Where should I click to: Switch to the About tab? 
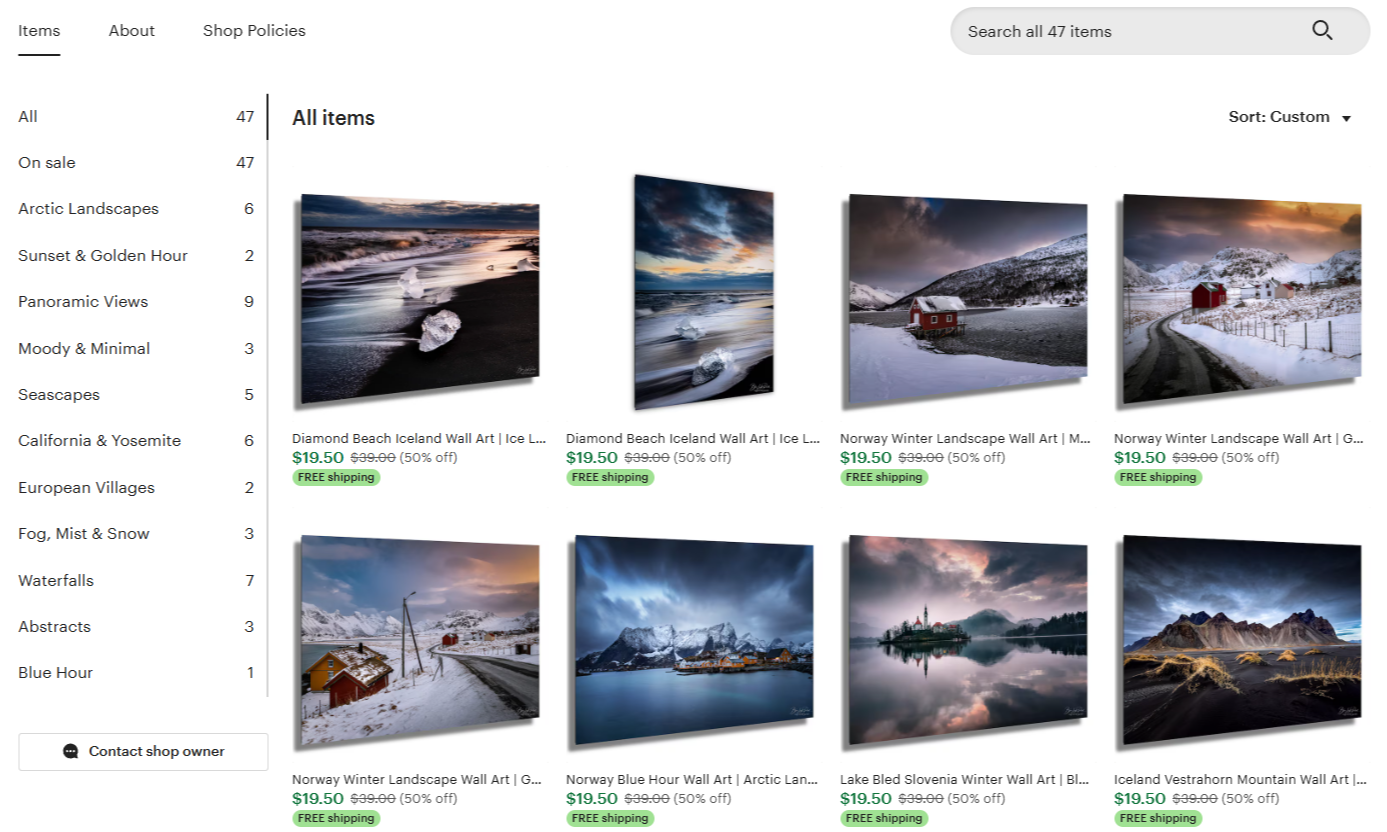(x=132, y=31)
